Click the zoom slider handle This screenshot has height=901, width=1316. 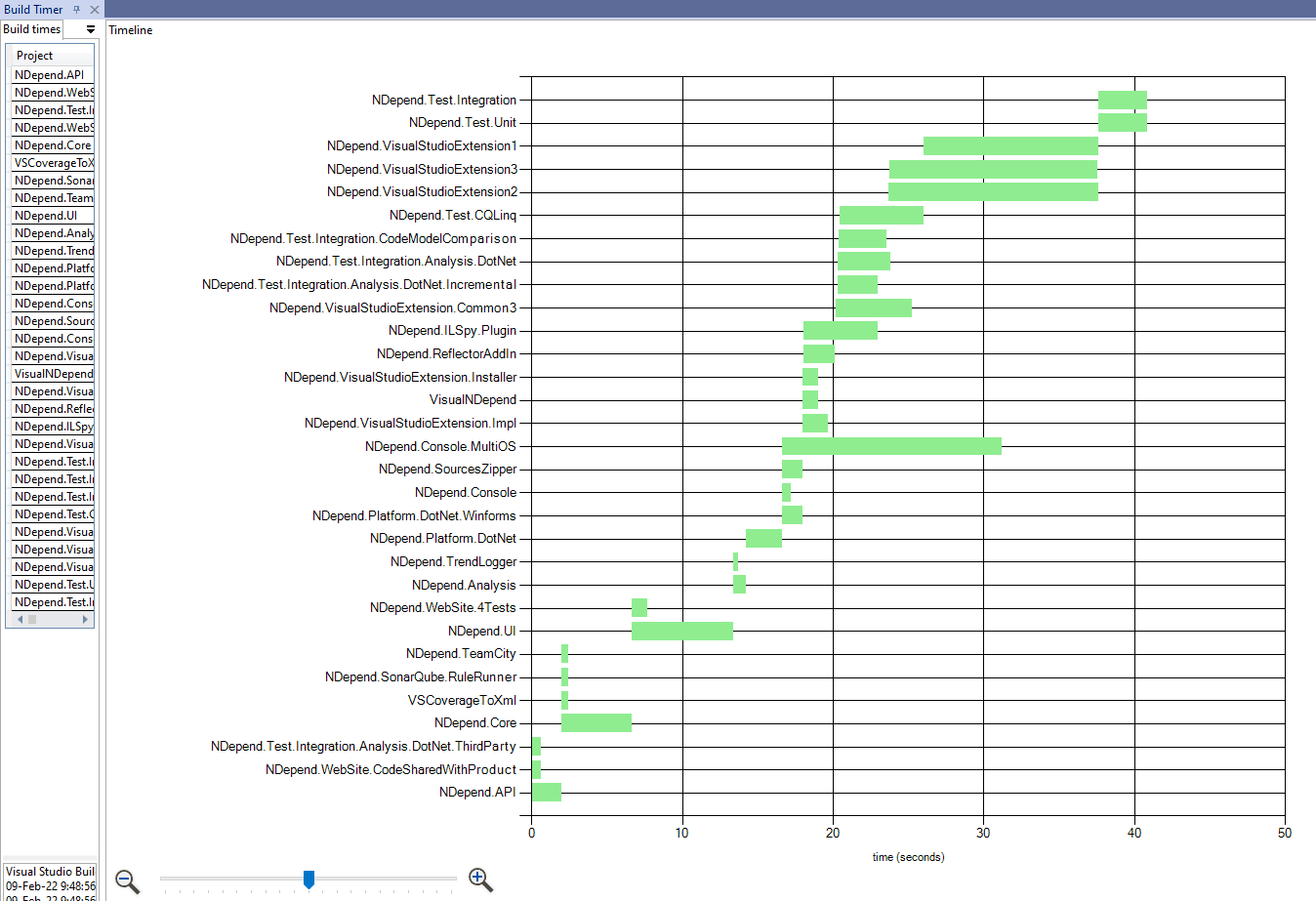click(308, 880)
